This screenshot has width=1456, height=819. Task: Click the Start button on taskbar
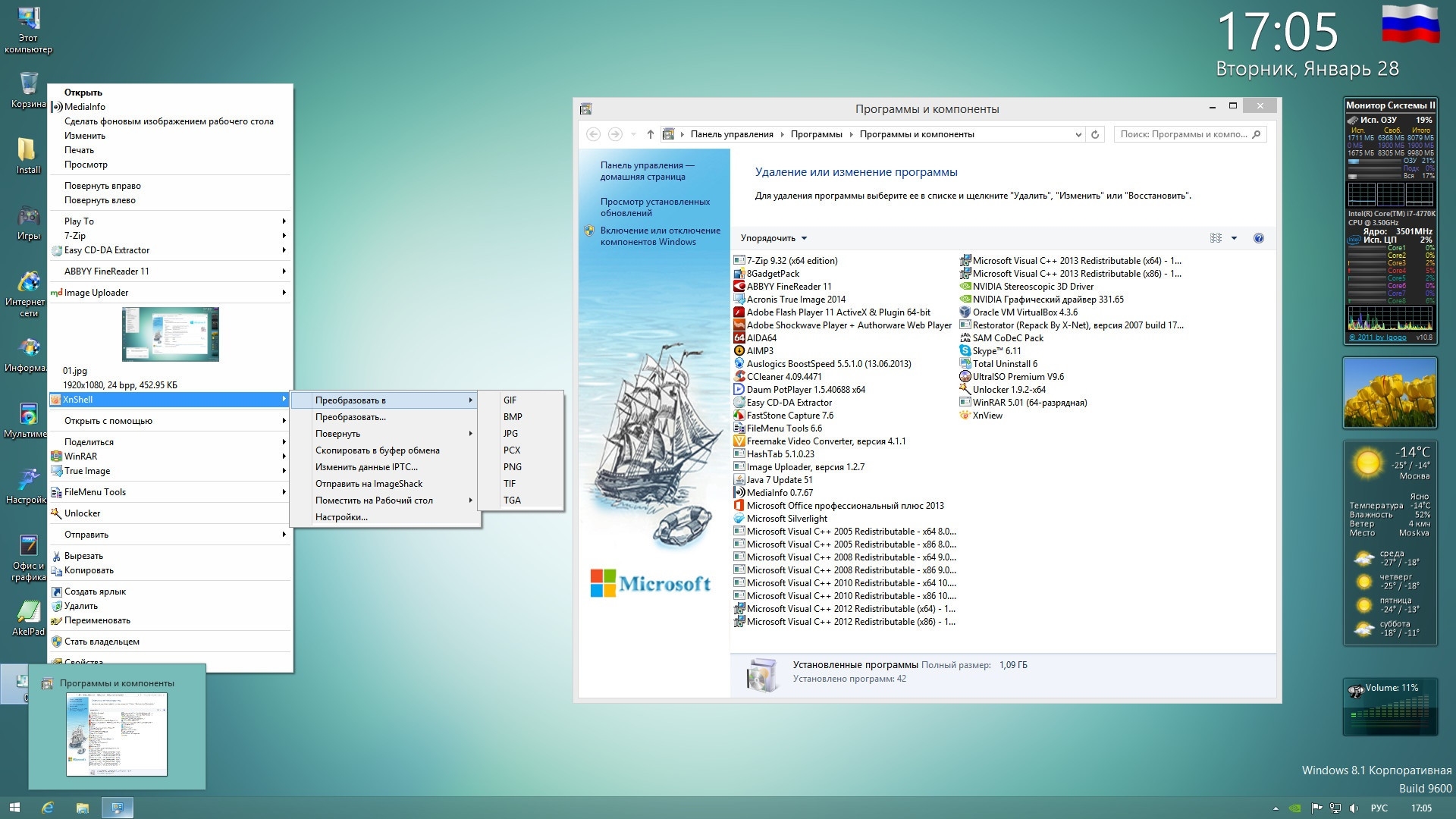point(14,808)
